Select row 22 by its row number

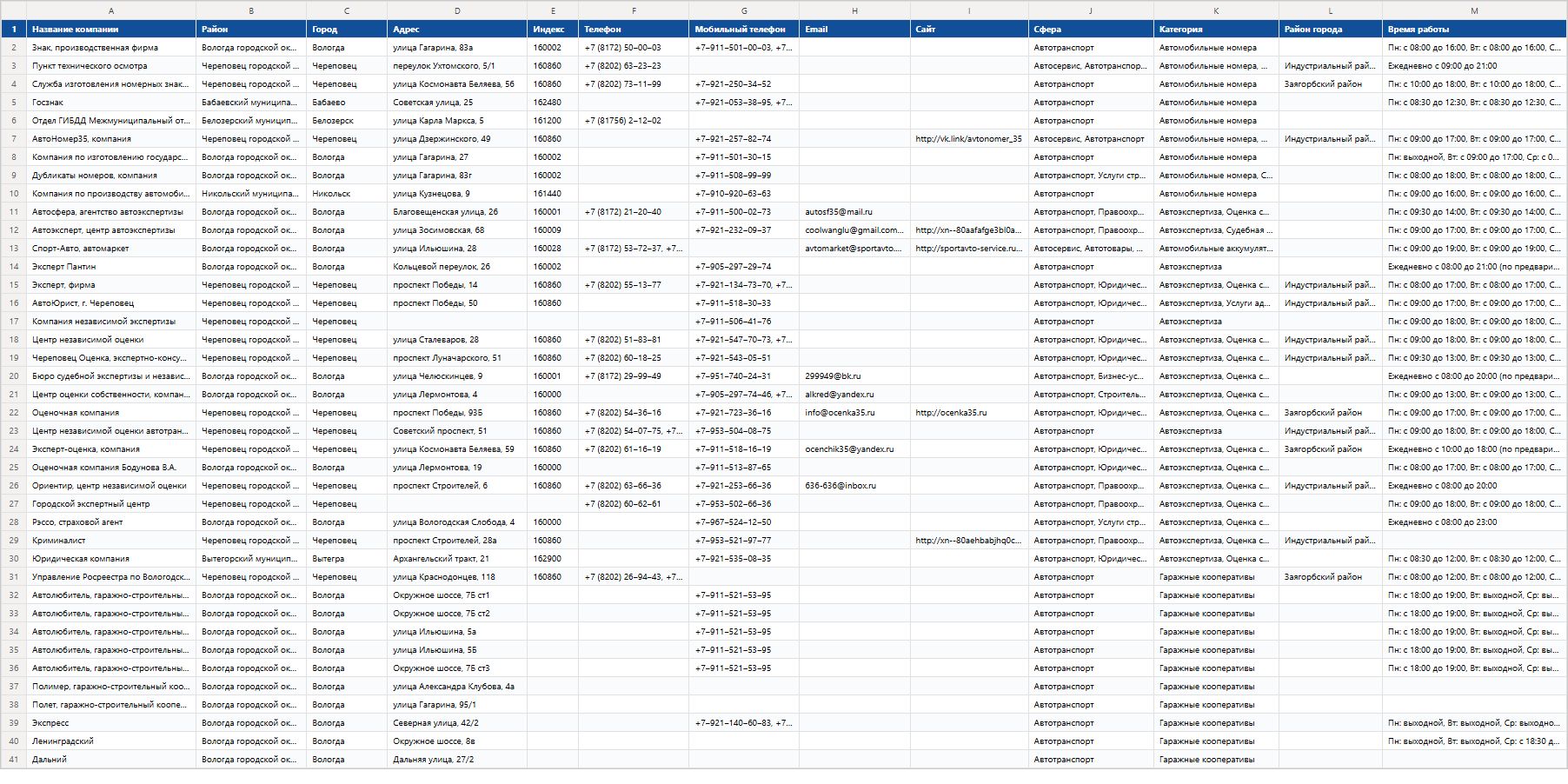tap(14, 413)
